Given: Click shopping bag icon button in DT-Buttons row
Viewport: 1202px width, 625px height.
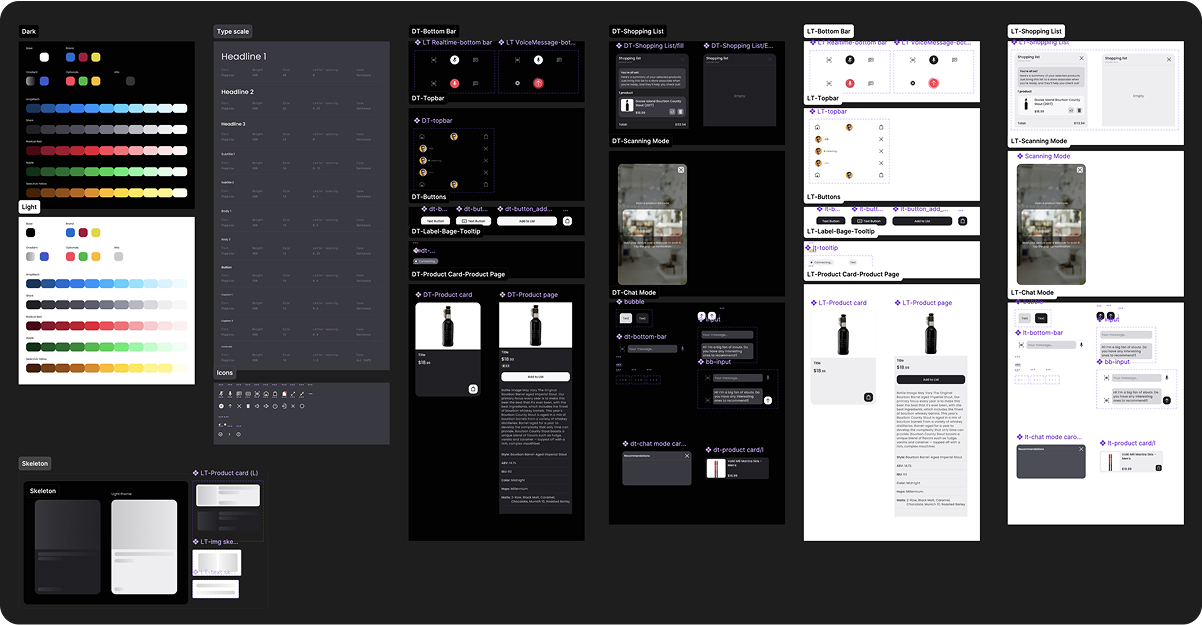Looking at the screenshot, I should click(567, 220).
